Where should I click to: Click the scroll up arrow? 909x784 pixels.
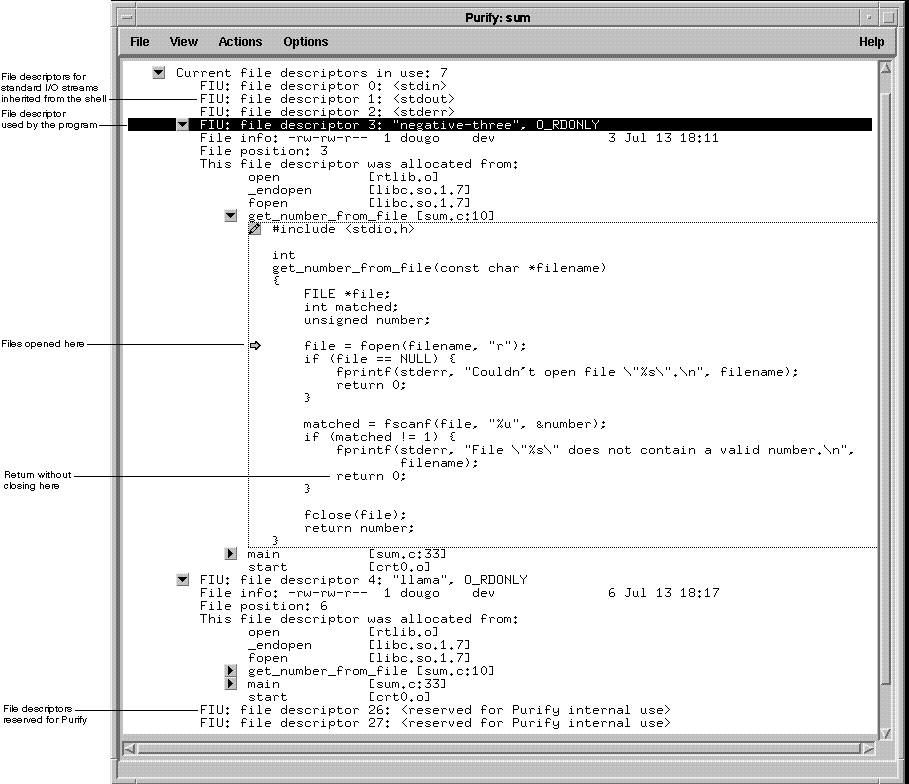click(x=885, y=68)
